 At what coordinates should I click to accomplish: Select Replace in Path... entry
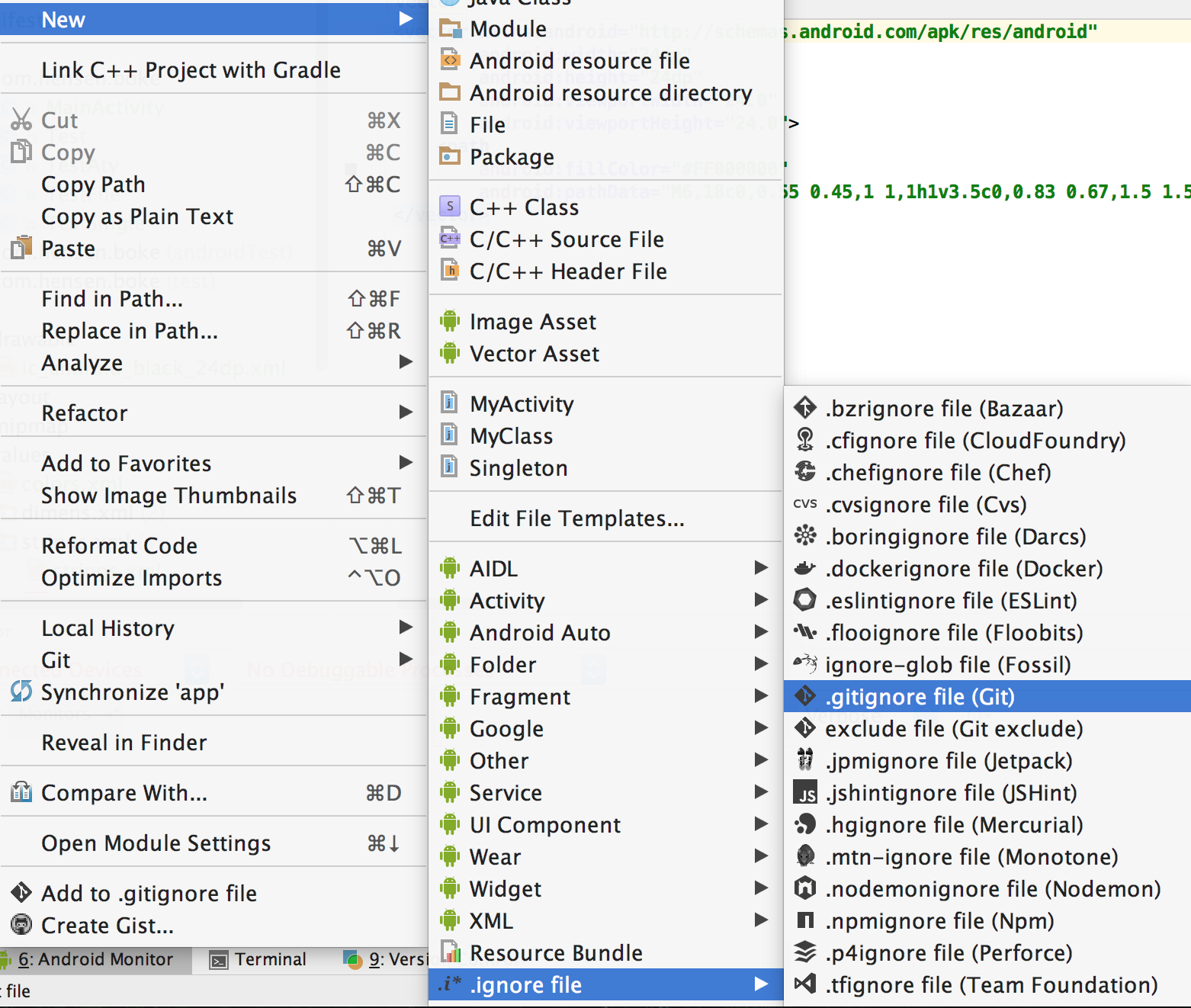click(x=213, y=330)
